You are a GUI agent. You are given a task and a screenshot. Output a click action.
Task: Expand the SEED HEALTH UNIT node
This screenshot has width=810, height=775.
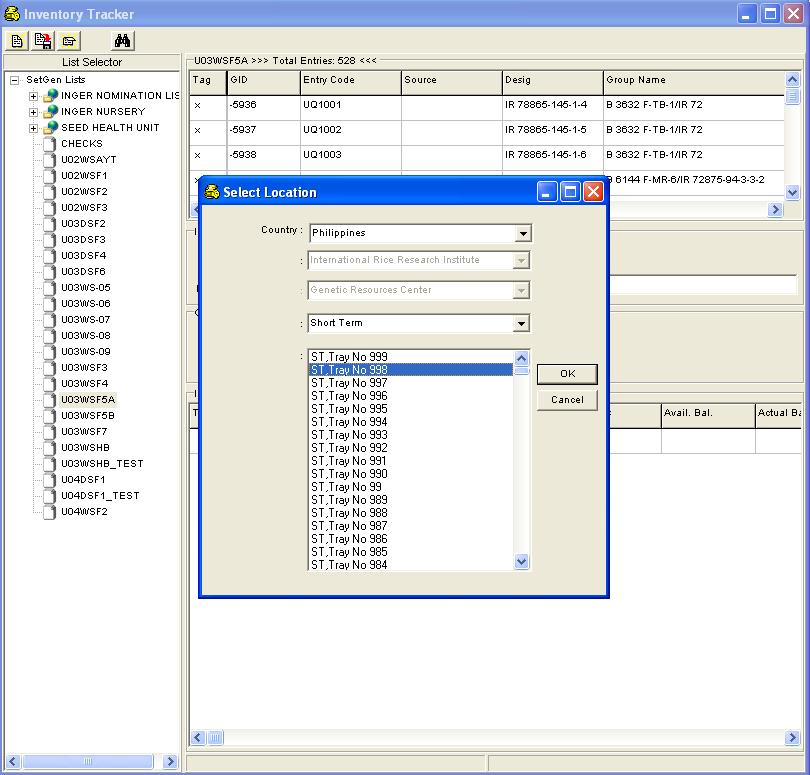pyautogui.click(x=34, y=128)
